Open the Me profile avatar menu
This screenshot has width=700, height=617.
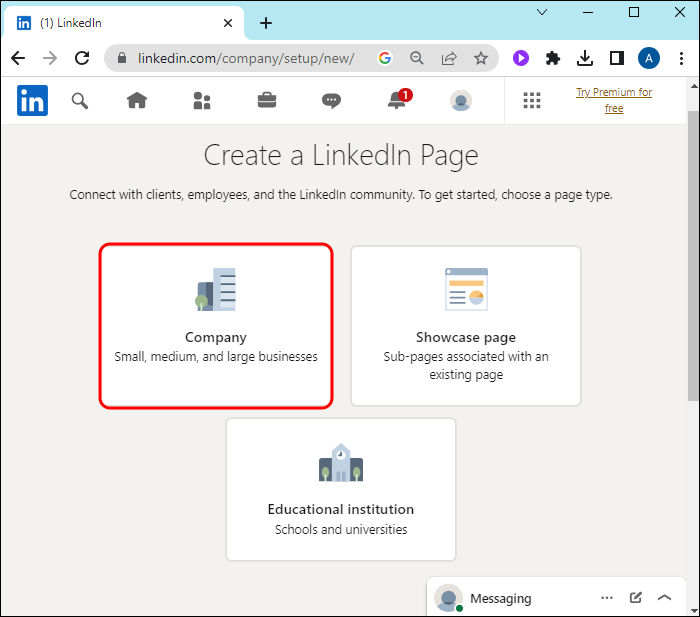tap(461, 100)
